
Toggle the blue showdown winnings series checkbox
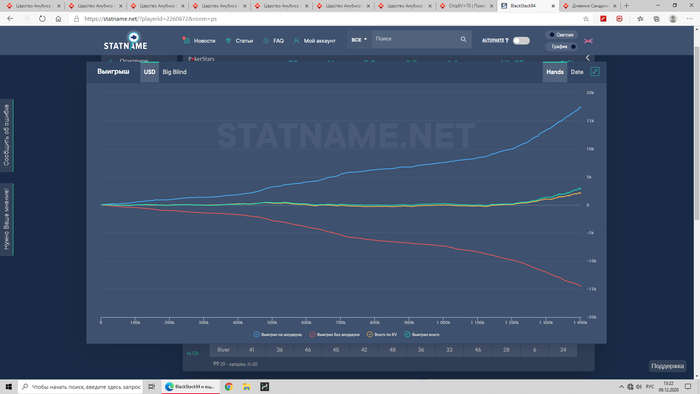(256, 334)
